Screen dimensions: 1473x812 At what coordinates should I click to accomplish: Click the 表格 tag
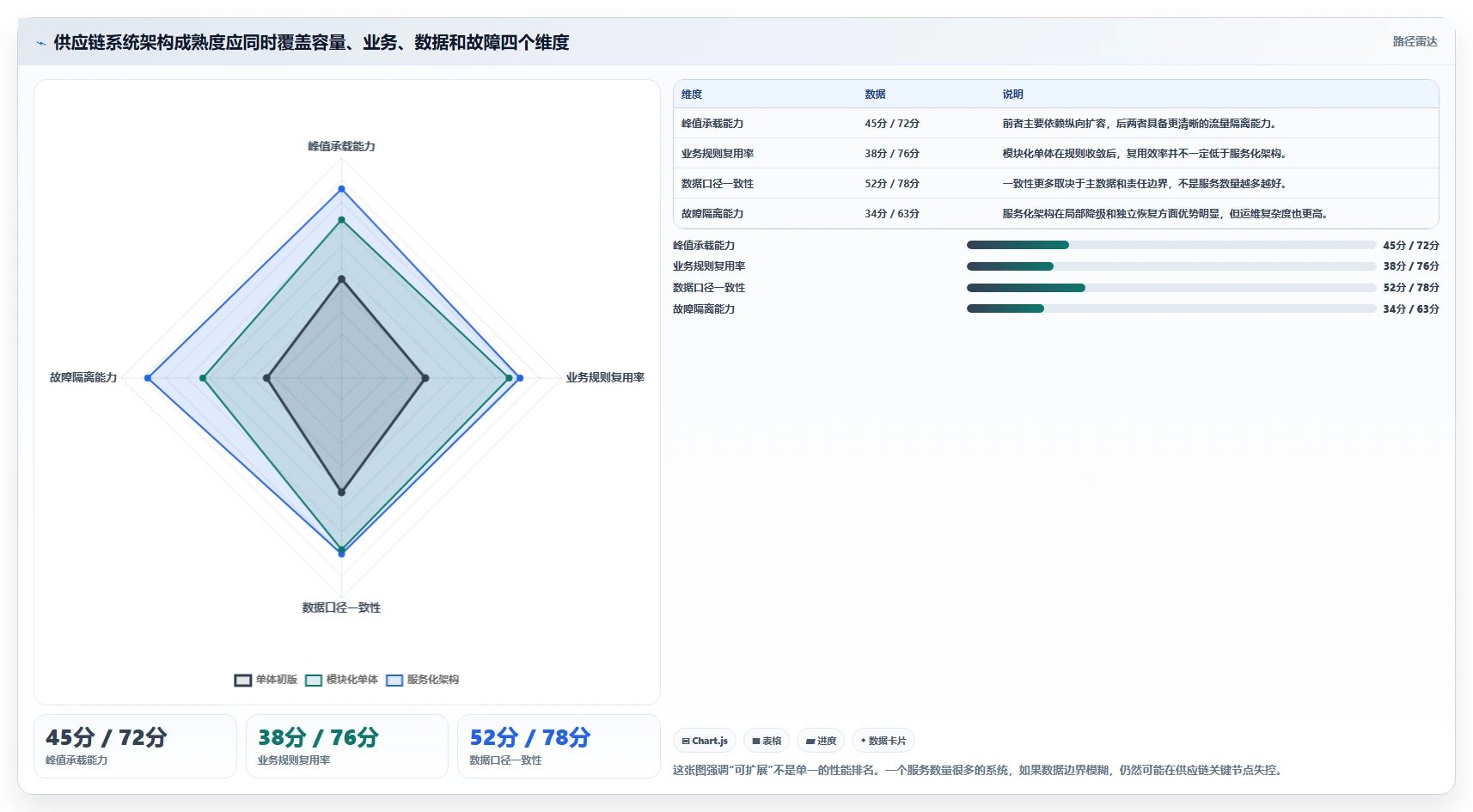[767, 741]
